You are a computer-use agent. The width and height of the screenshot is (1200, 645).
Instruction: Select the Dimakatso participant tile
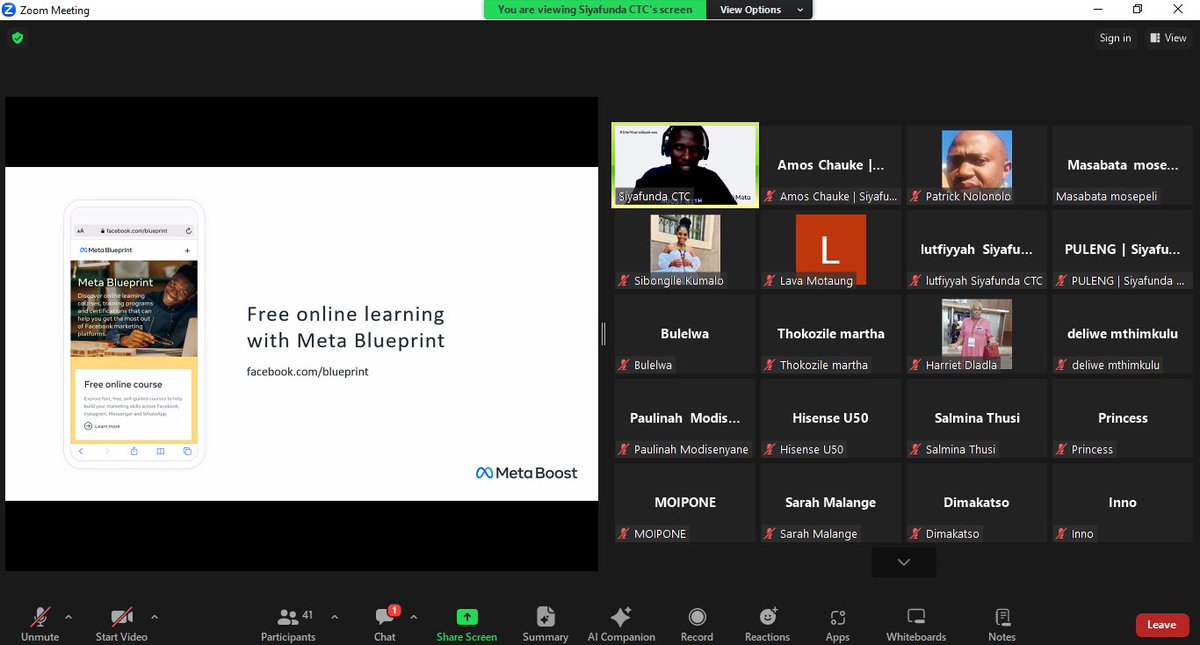click(976, 502)
